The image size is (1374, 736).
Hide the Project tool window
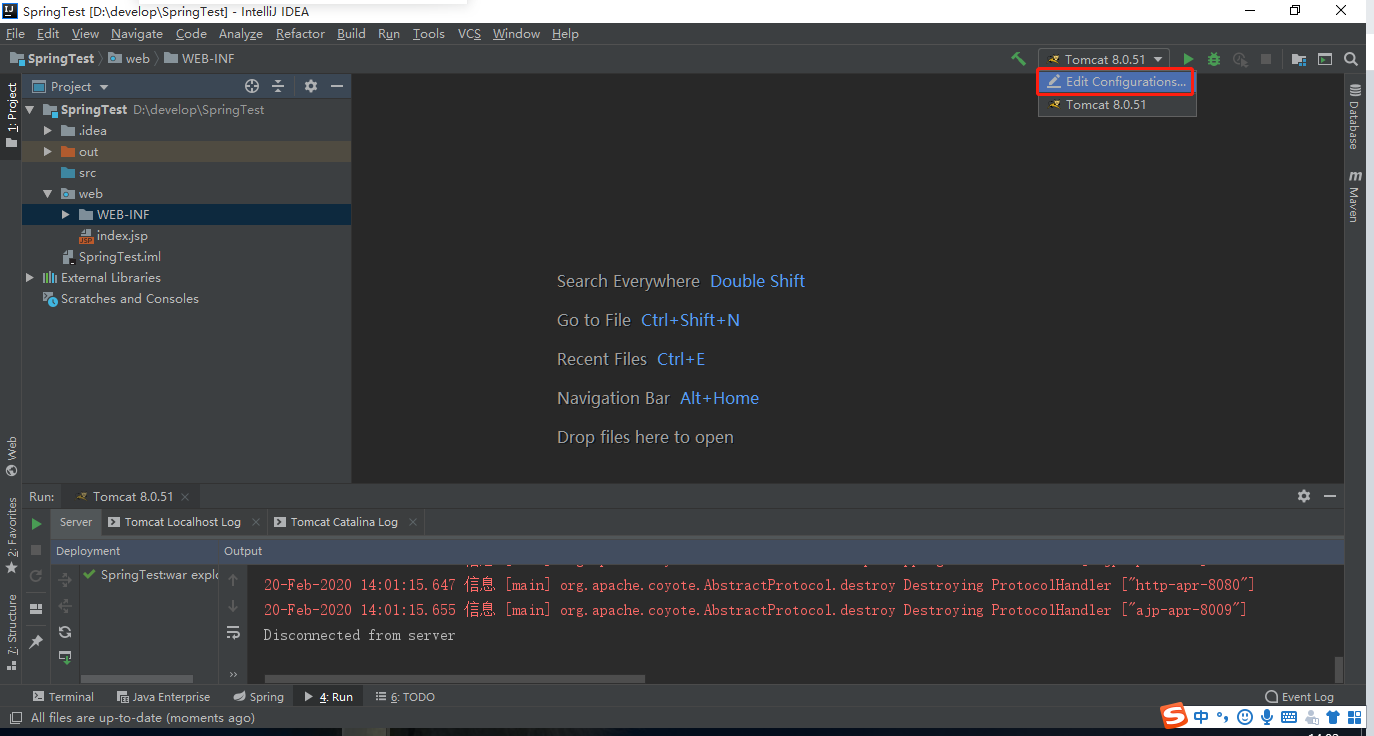(x=337, y=86)
